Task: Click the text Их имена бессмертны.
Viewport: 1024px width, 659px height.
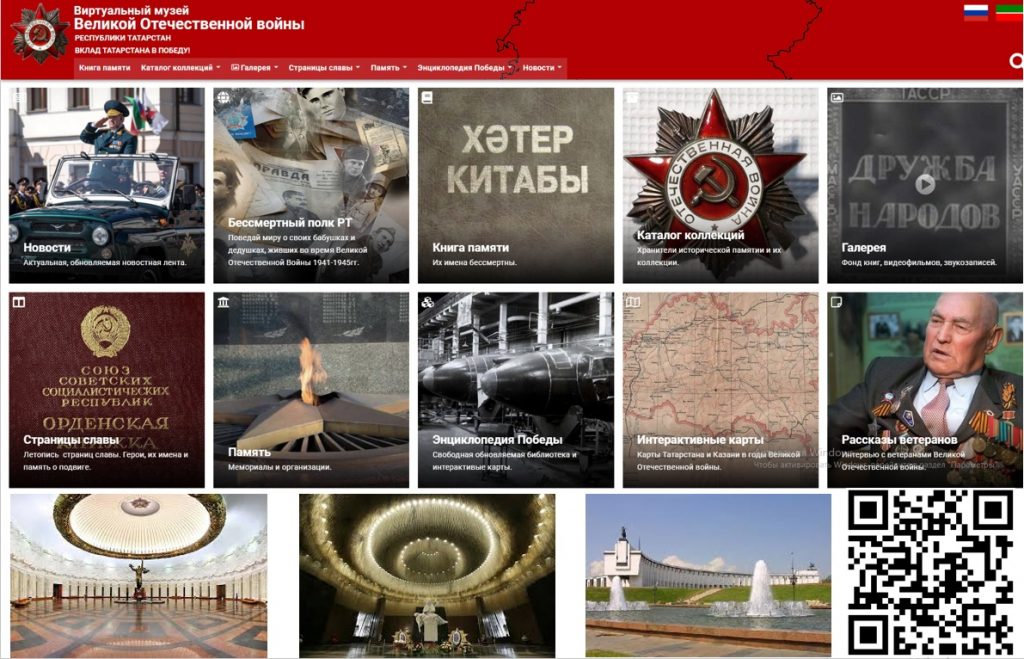Action: click(474, 263)
